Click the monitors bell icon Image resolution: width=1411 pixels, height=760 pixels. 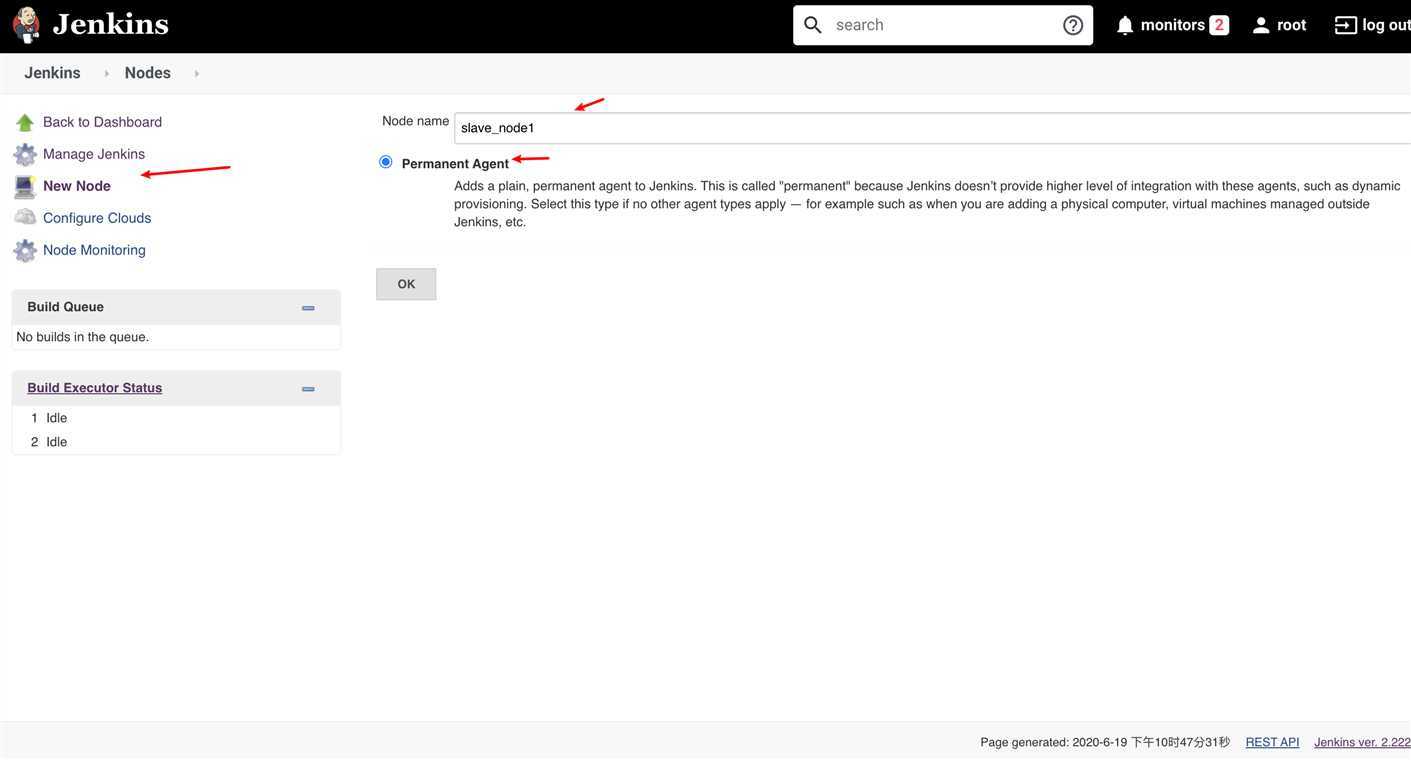pos(1125,25)
